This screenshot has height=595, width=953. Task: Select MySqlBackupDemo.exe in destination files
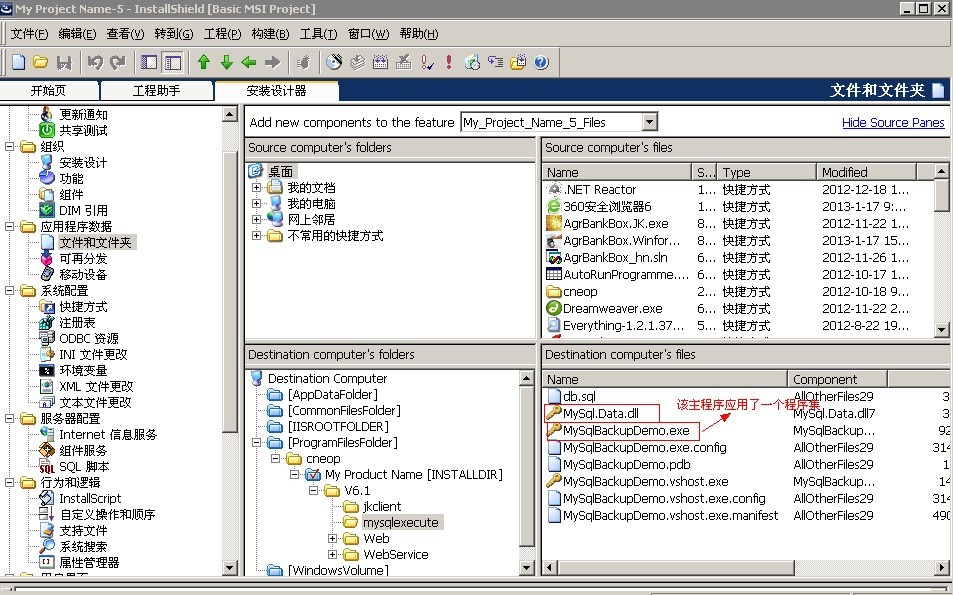626,430
